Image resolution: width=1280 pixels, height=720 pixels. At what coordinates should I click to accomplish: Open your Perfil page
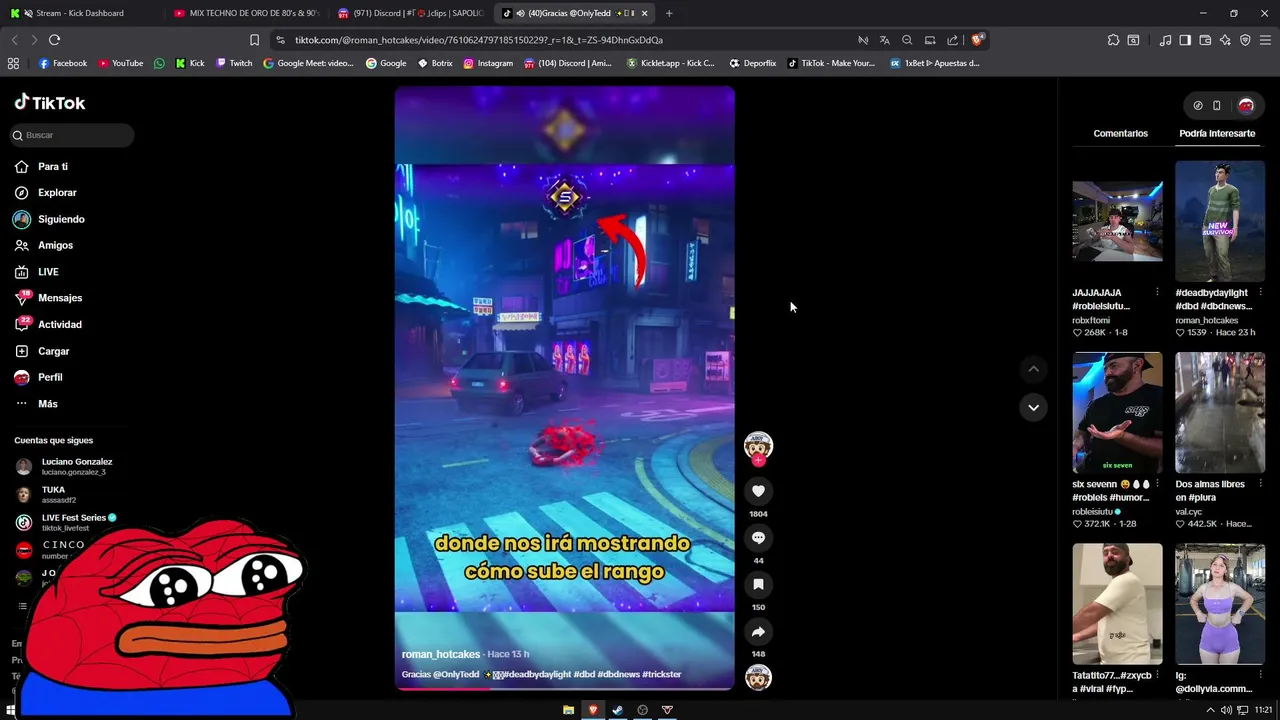38,377
